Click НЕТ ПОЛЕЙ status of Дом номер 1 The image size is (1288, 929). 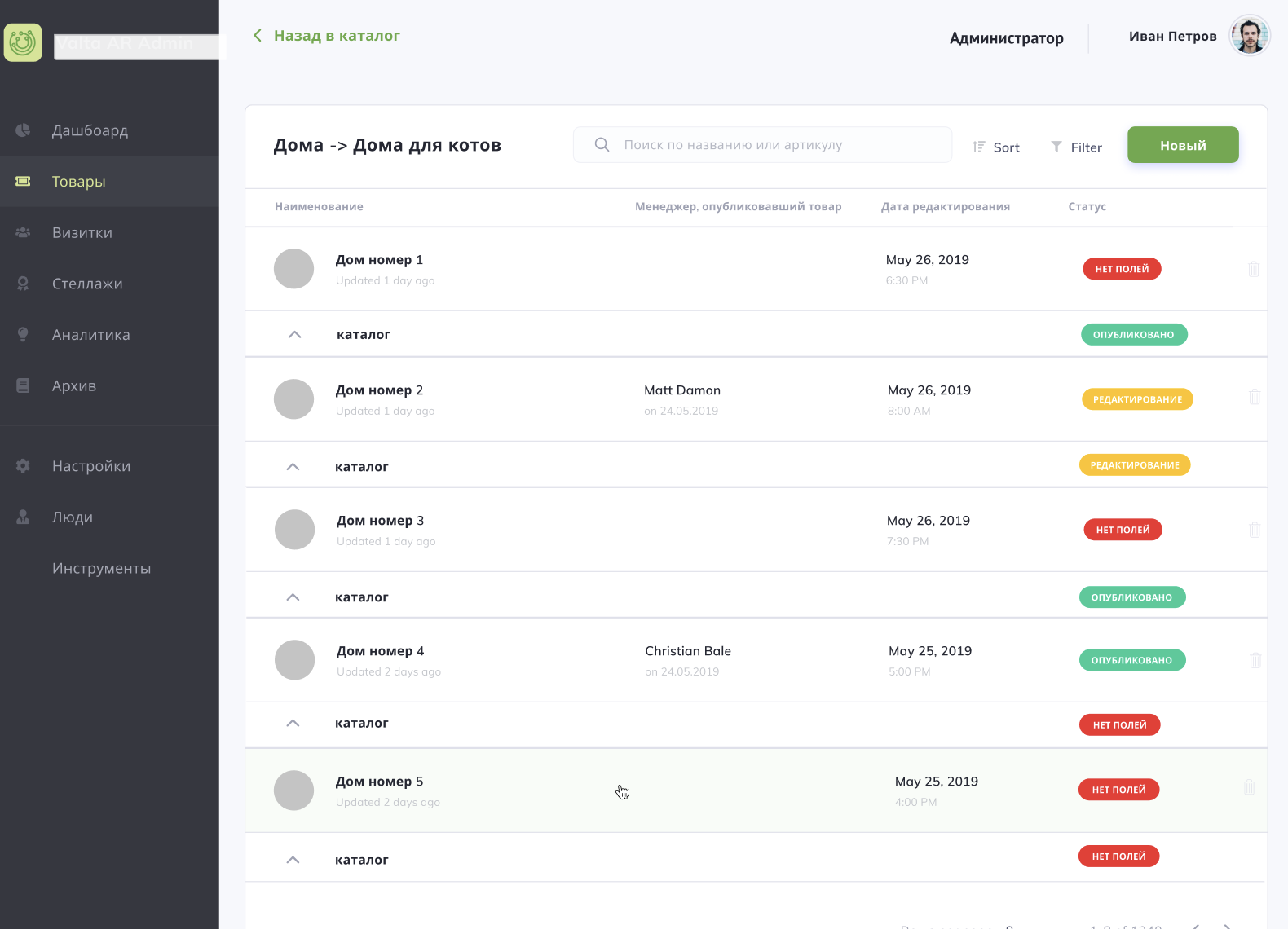(1122, 269)
